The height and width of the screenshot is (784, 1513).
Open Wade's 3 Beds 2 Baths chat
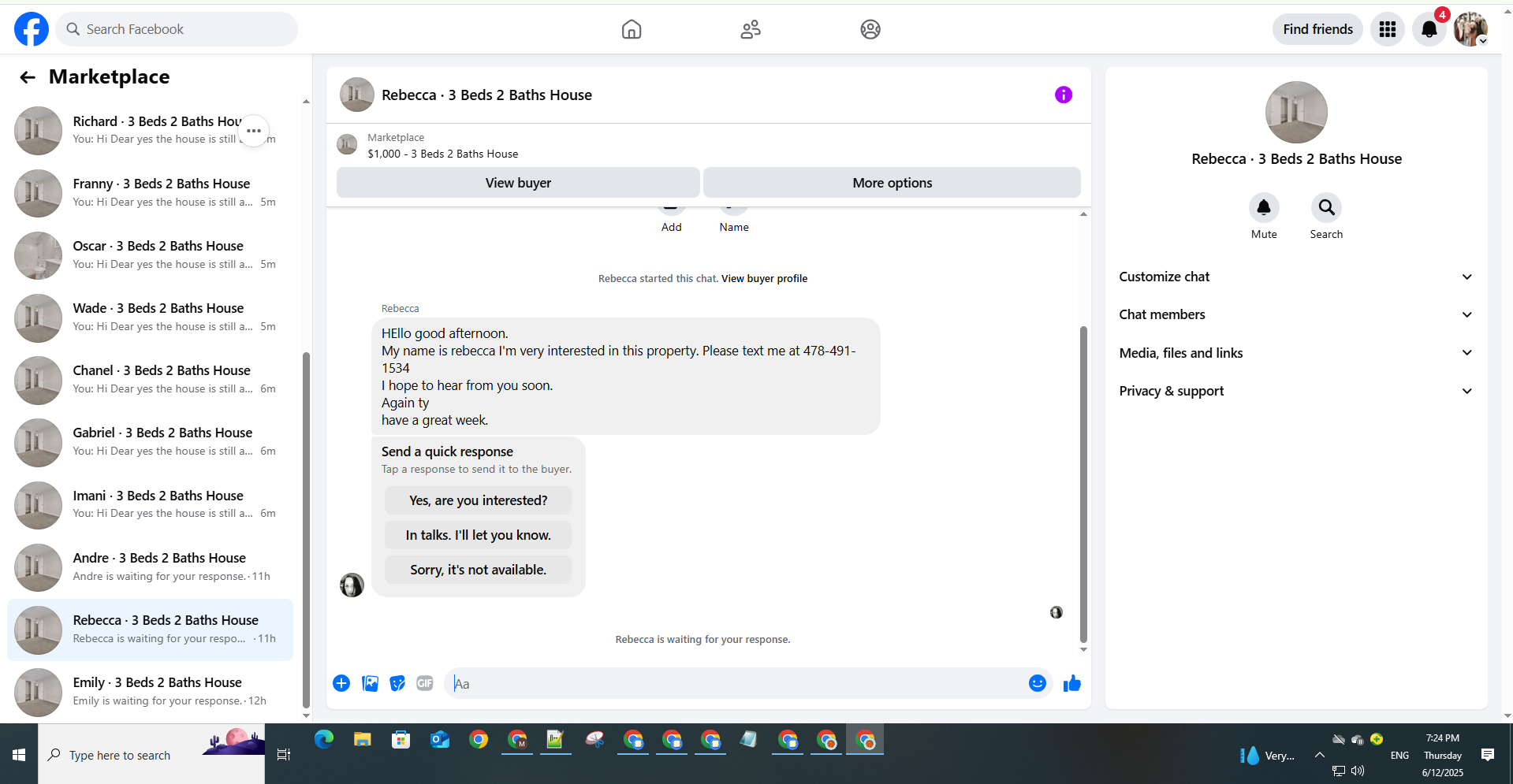(x=150, y=318)
